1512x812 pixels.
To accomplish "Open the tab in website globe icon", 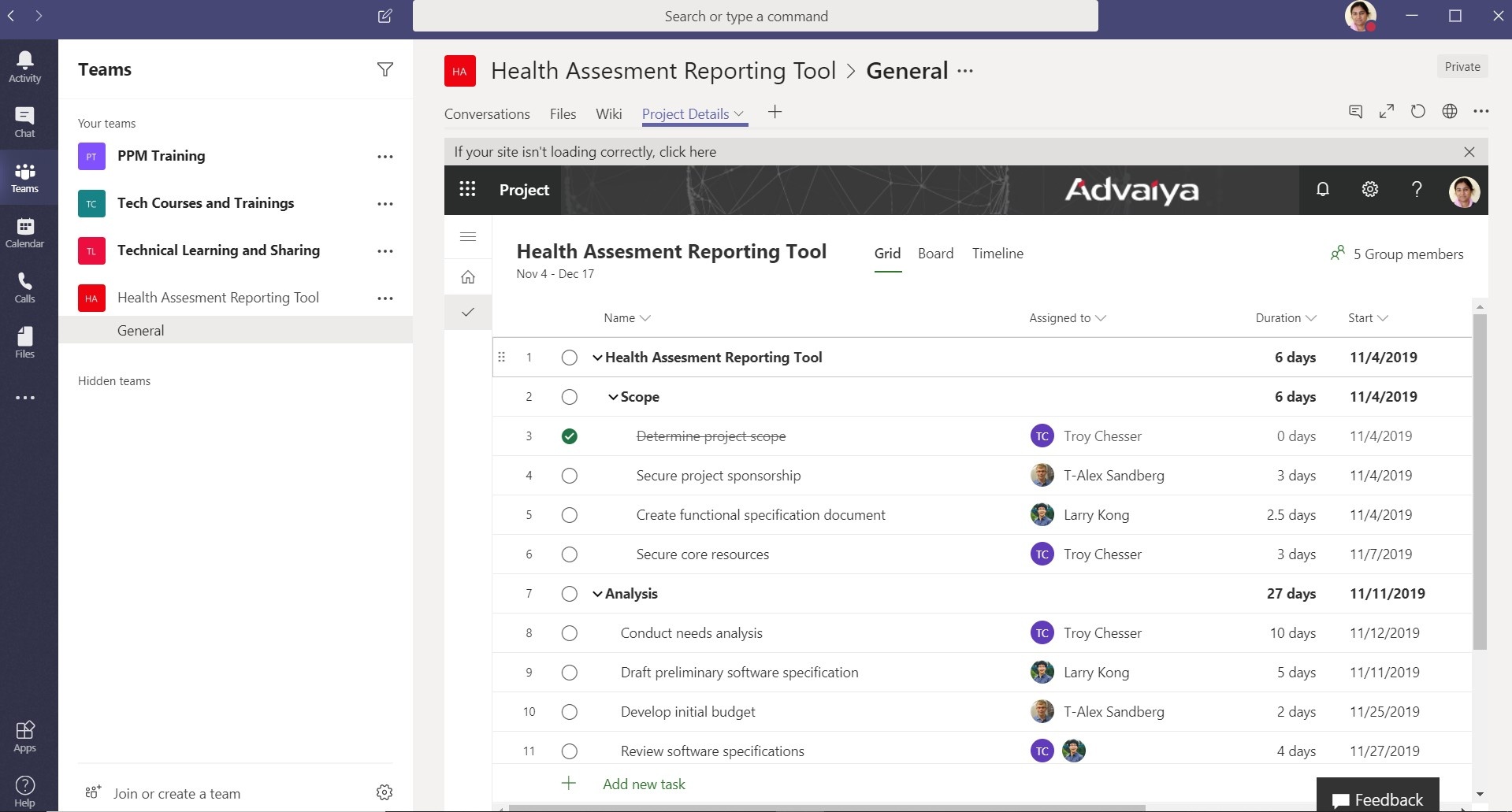I will tap(1450, 111).
